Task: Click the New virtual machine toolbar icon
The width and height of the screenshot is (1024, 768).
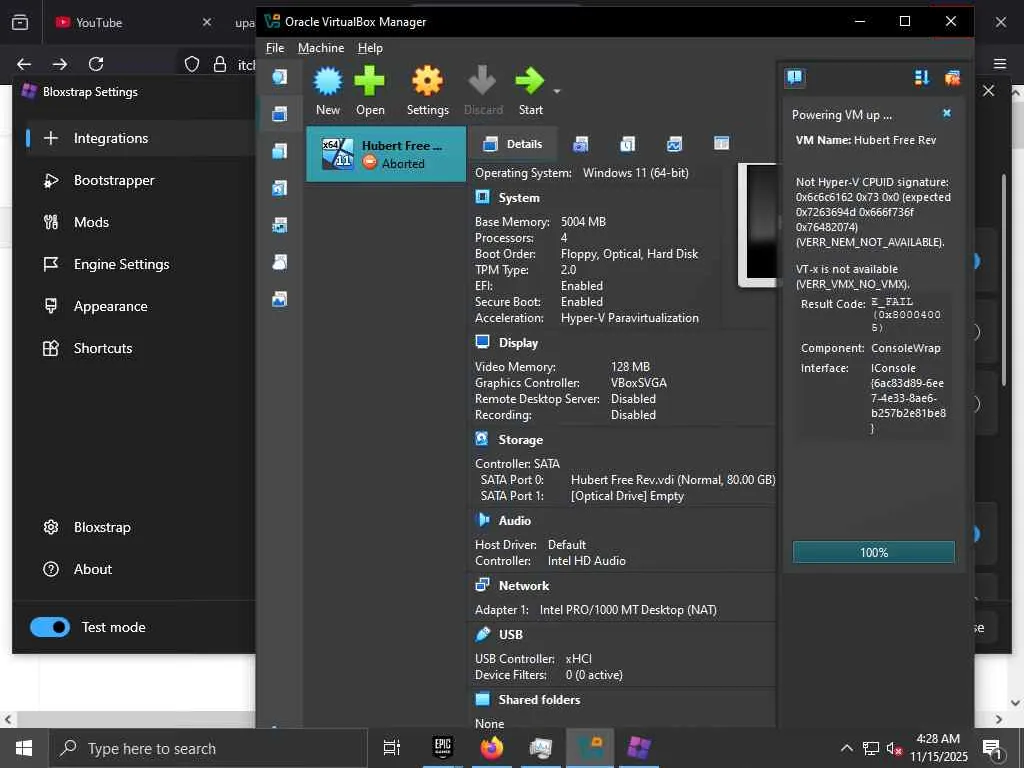Action: 328,82
